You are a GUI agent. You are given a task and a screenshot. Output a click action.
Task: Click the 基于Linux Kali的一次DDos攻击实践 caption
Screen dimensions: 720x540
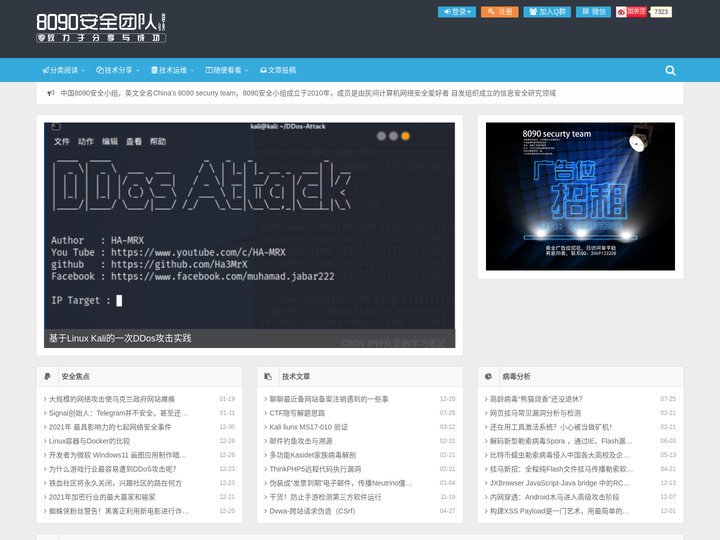[120, 338]
